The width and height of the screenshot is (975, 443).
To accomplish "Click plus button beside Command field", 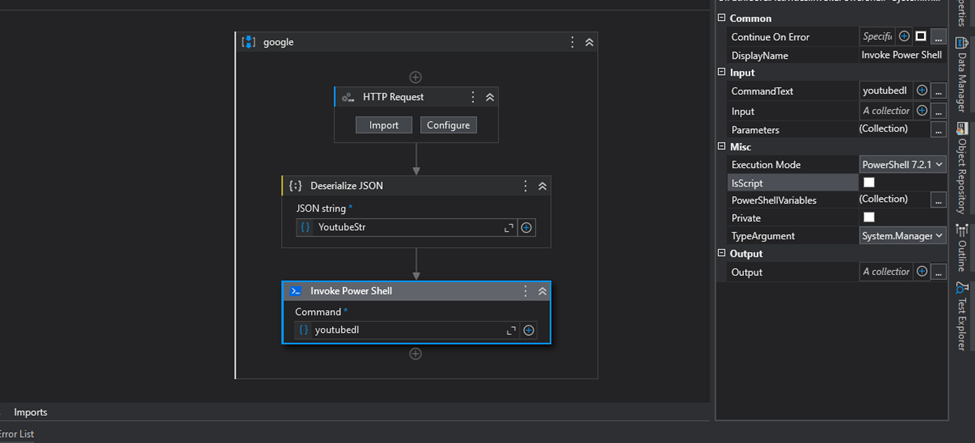I will (x=529, y=330).
